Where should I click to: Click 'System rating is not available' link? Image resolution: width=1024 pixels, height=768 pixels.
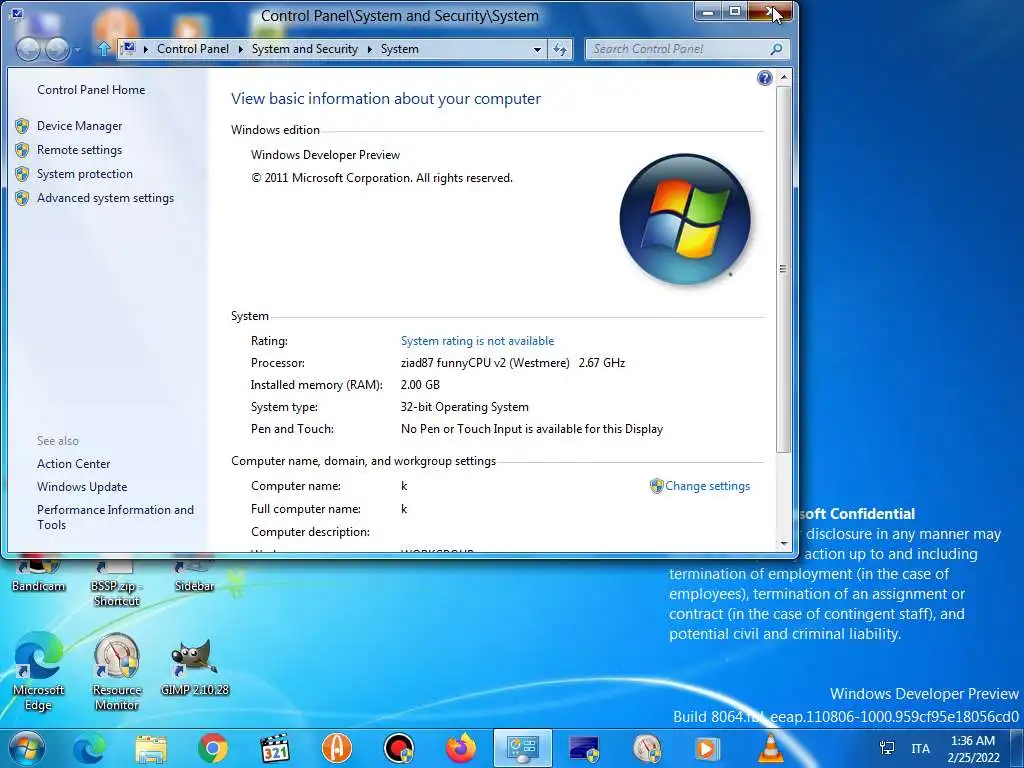tap(477, 341)
